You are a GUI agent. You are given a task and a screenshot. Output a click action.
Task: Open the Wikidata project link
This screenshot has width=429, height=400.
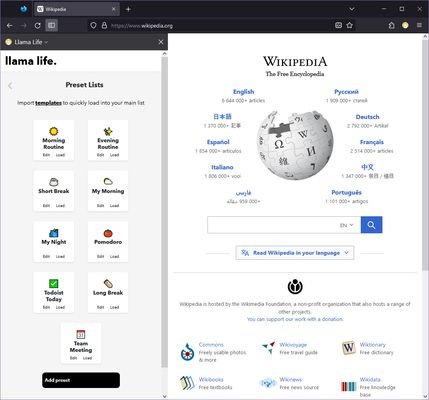point(370,379)
